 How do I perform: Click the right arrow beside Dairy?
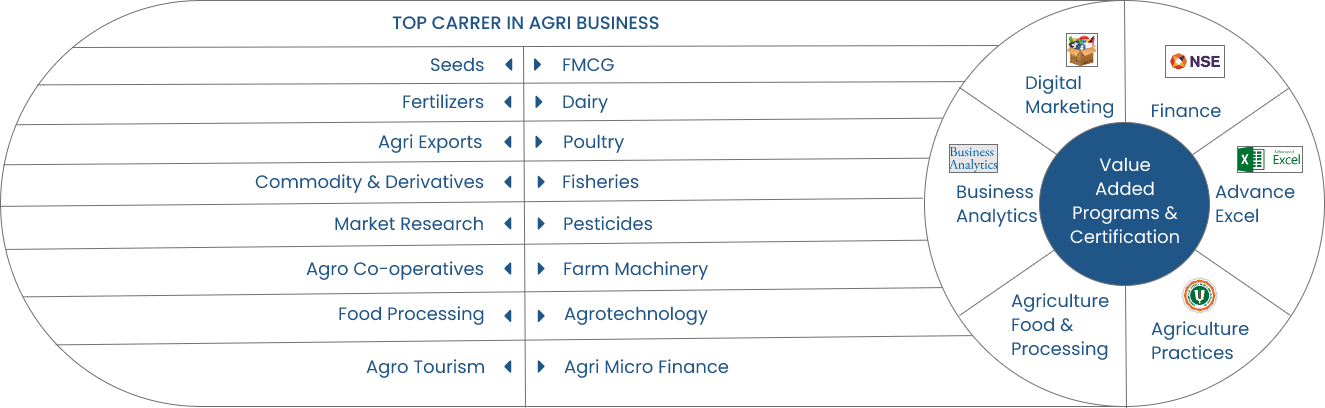click(538, 102)
